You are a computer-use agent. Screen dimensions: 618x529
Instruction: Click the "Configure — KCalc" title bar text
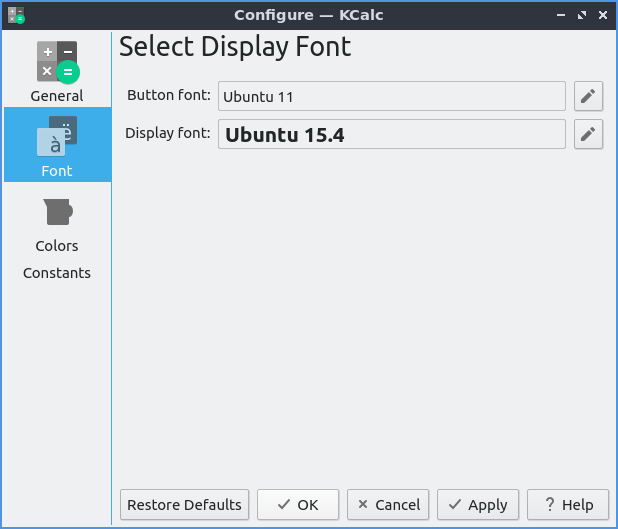(x=308, y=15)
